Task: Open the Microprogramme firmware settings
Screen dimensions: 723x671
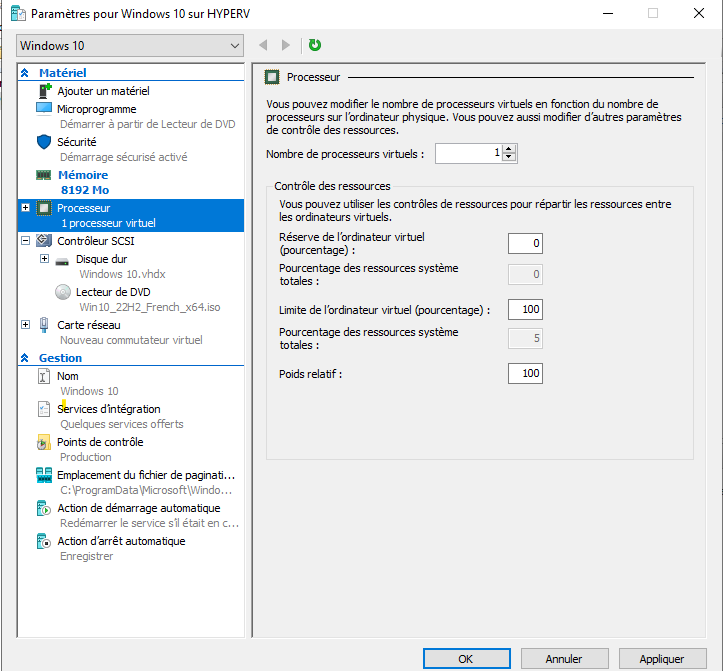Action: click(96, 109)
